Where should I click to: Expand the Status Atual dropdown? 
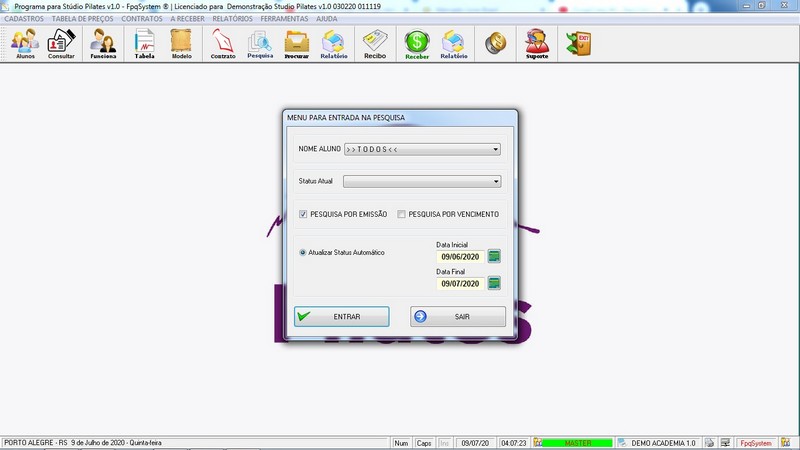pyautogui.click(x=495, y=182)
